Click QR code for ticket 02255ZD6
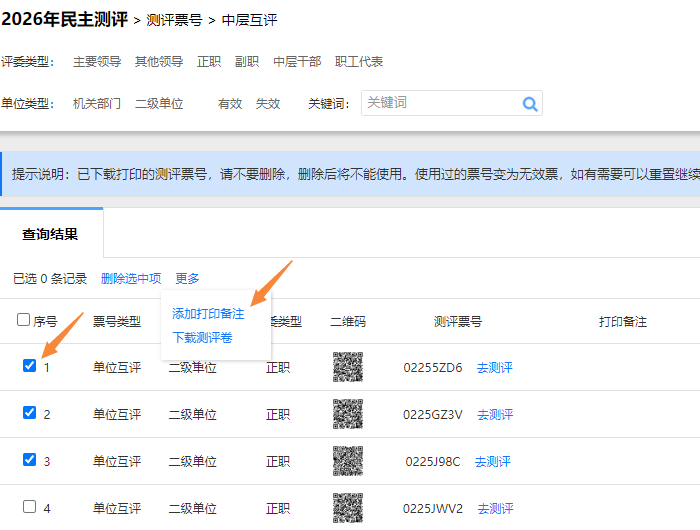The width and height of the screenshot is (700, 530). coord(348,367)
